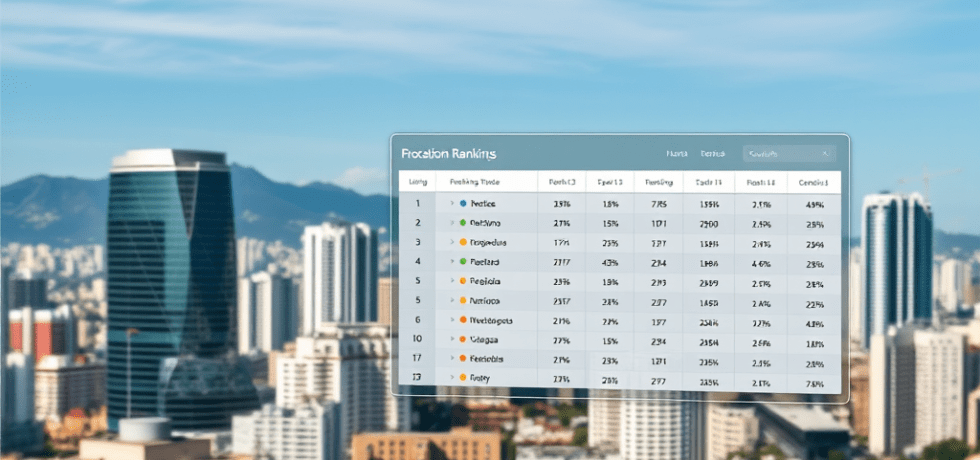Open the dropdown in the panel header

click(x=789, y=154)
